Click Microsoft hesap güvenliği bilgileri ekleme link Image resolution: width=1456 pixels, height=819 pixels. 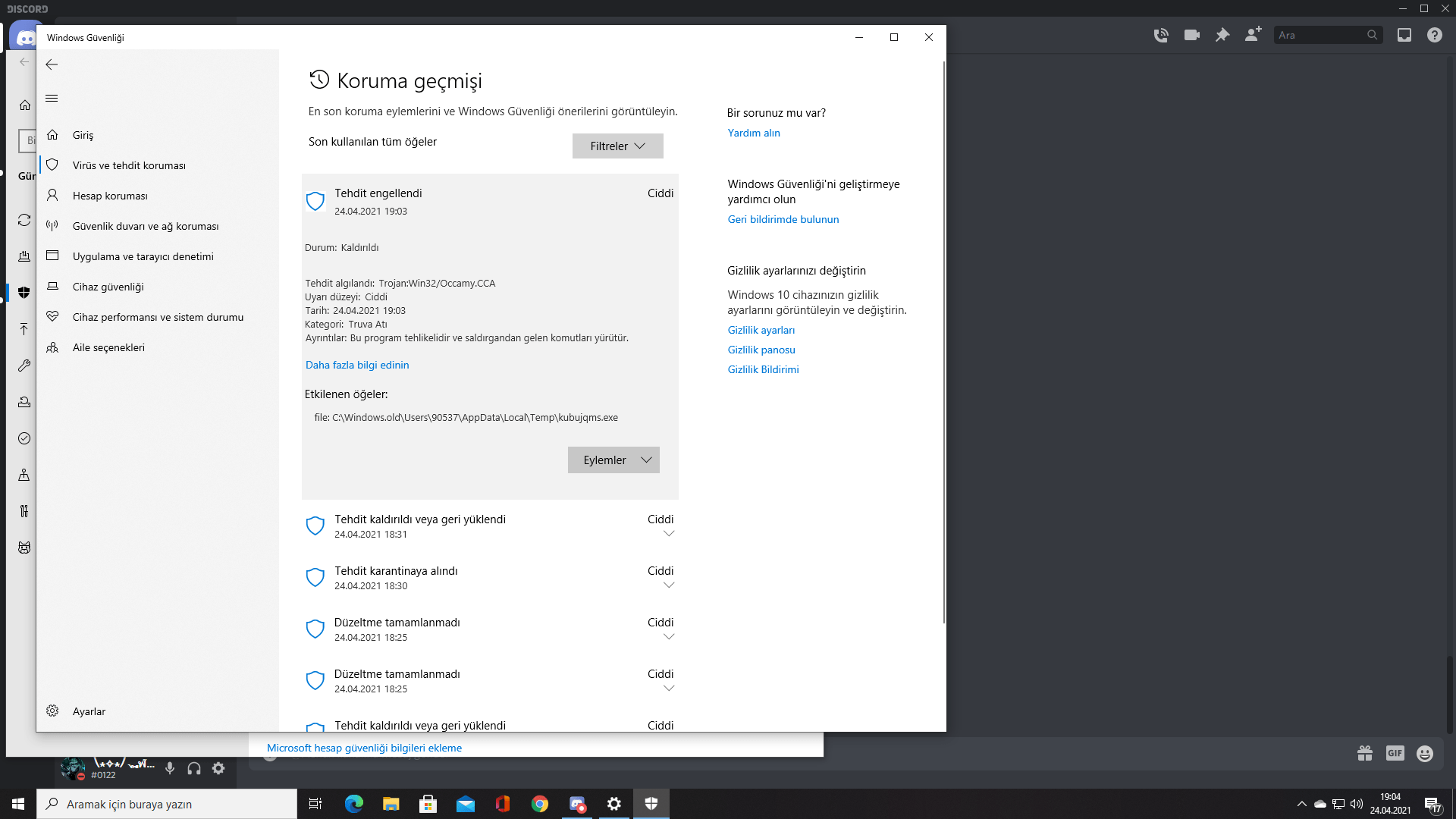point(364,748)
